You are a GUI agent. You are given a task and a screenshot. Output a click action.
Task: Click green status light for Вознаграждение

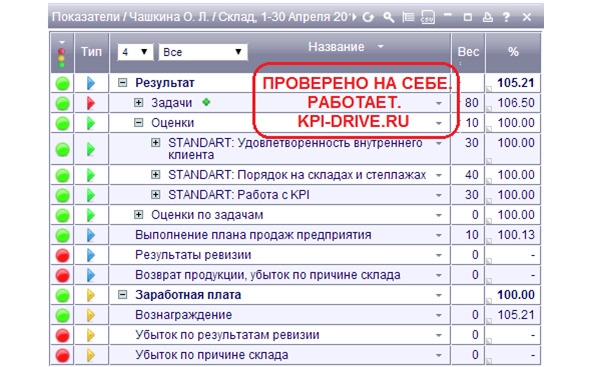pos(63,315)
